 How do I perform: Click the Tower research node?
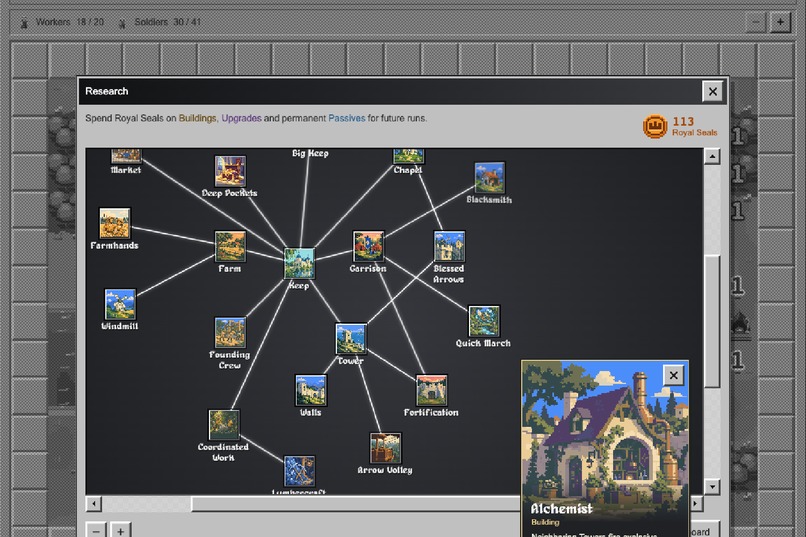351,339
